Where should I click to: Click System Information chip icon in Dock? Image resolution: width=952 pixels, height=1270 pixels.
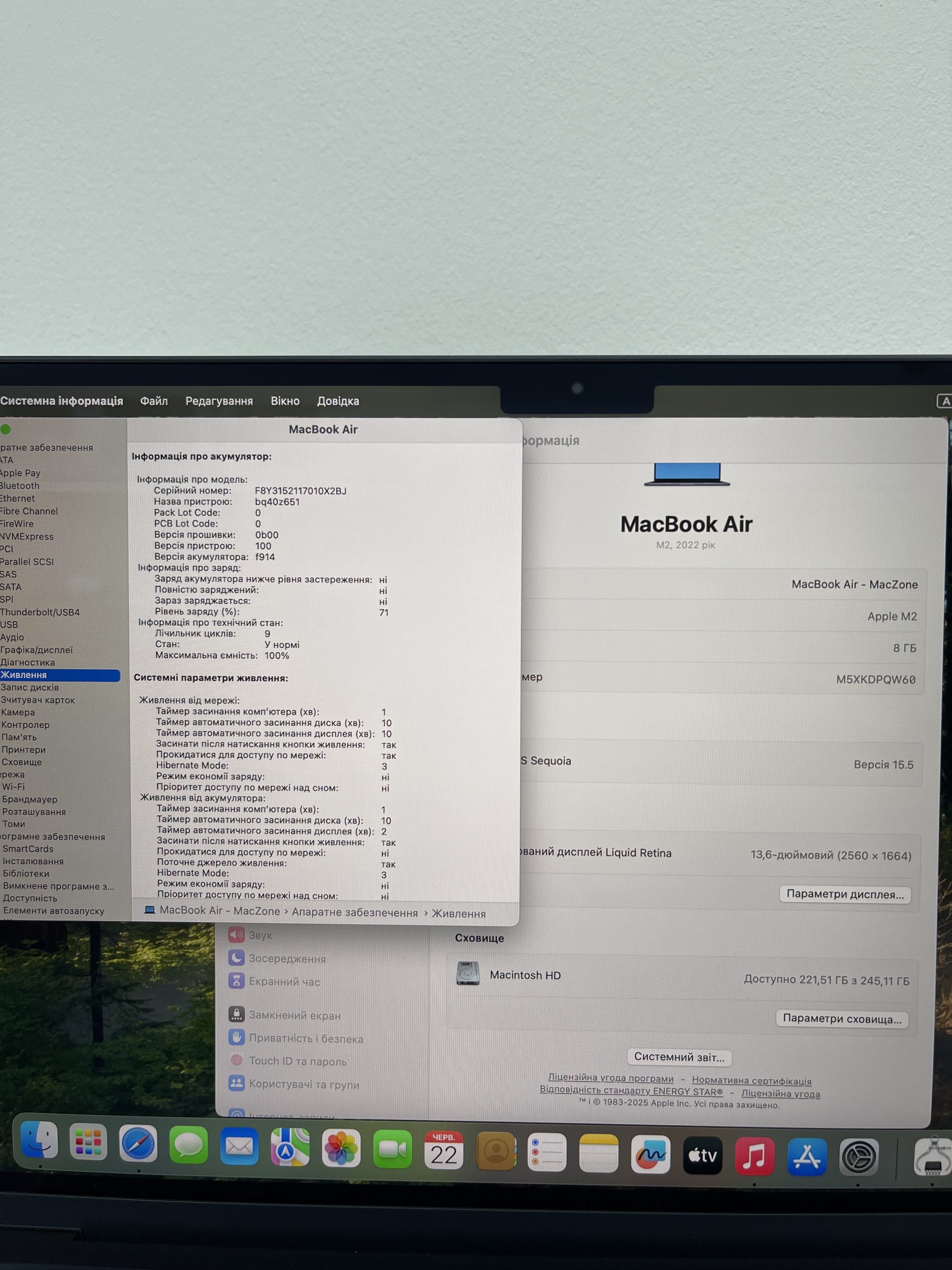click(x=933, y=1156)
